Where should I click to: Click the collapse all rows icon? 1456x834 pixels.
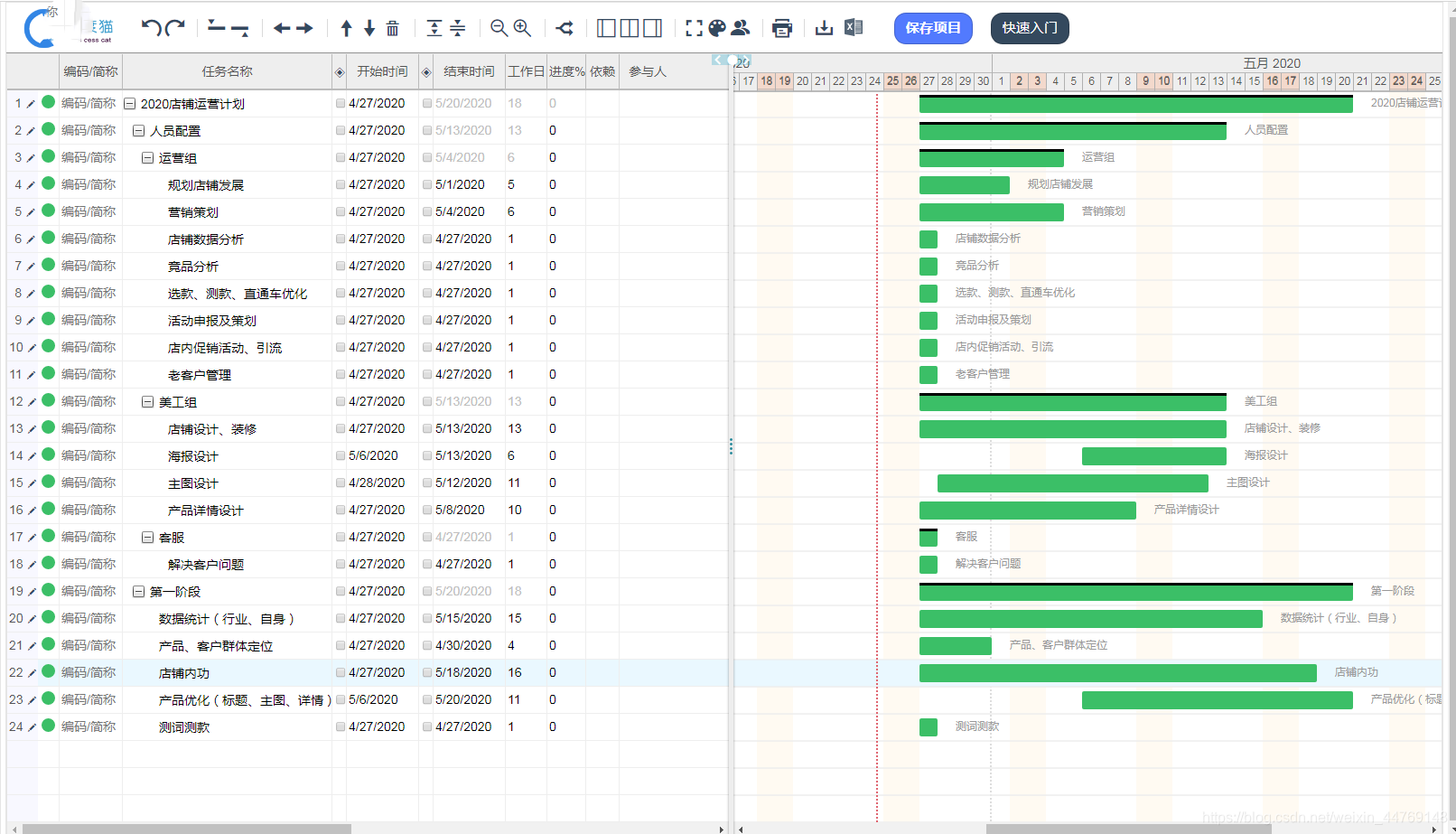458,28
